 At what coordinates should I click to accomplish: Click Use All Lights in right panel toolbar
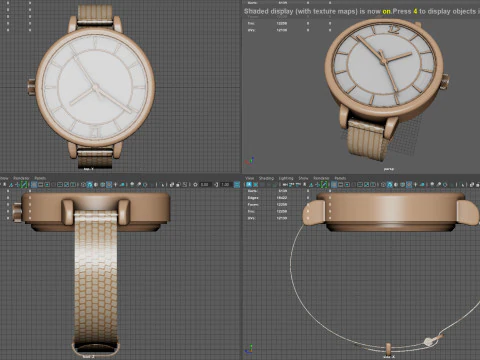pos(415,184)
